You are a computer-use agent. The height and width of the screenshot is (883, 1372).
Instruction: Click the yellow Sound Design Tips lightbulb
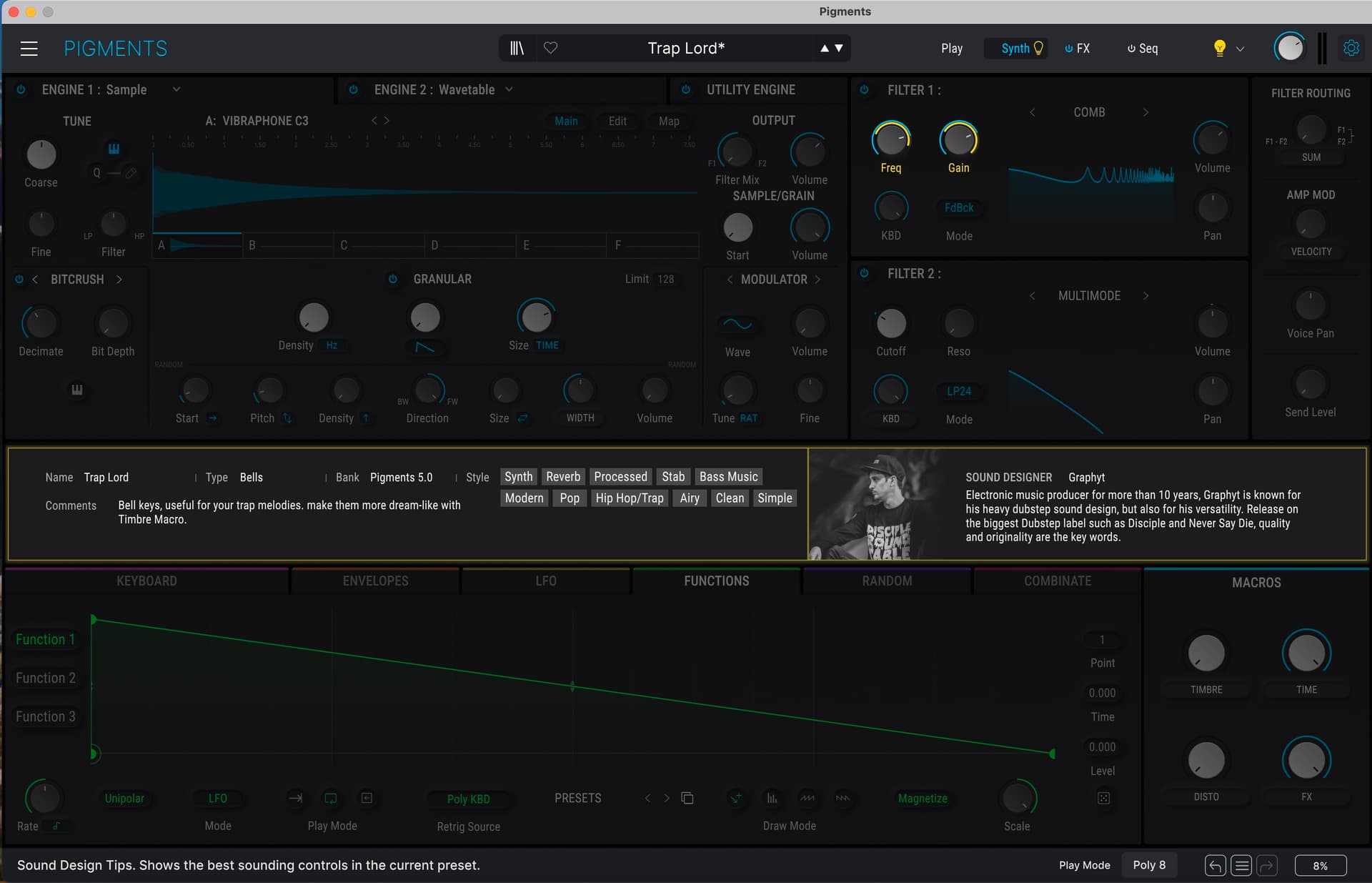point(1220,48)
